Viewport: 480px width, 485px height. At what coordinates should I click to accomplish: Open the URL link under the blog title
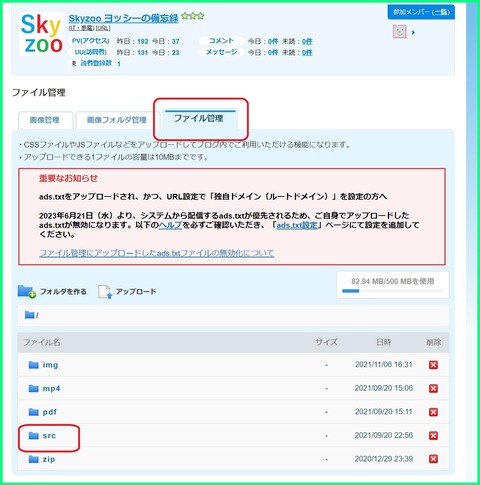tap(103, 28)
